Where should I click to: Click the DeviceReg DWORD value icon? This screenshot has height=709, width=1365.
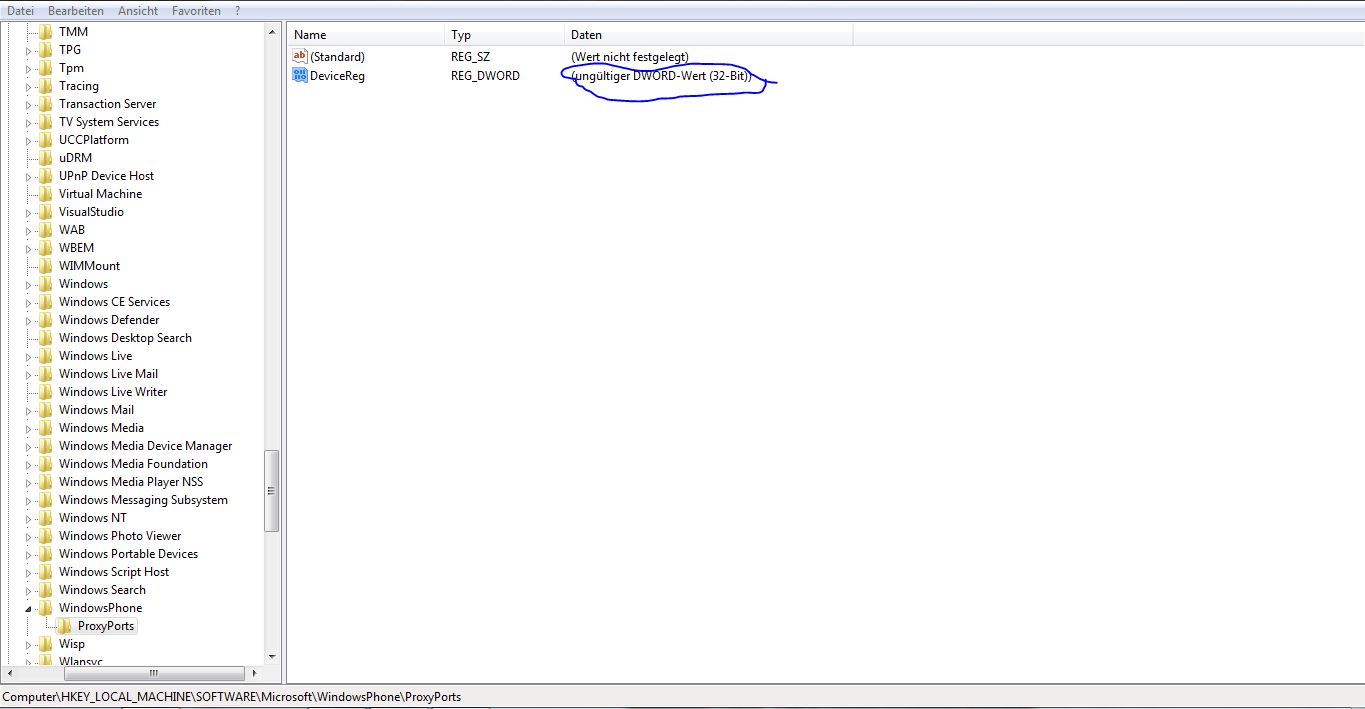(x=300, y=75)
